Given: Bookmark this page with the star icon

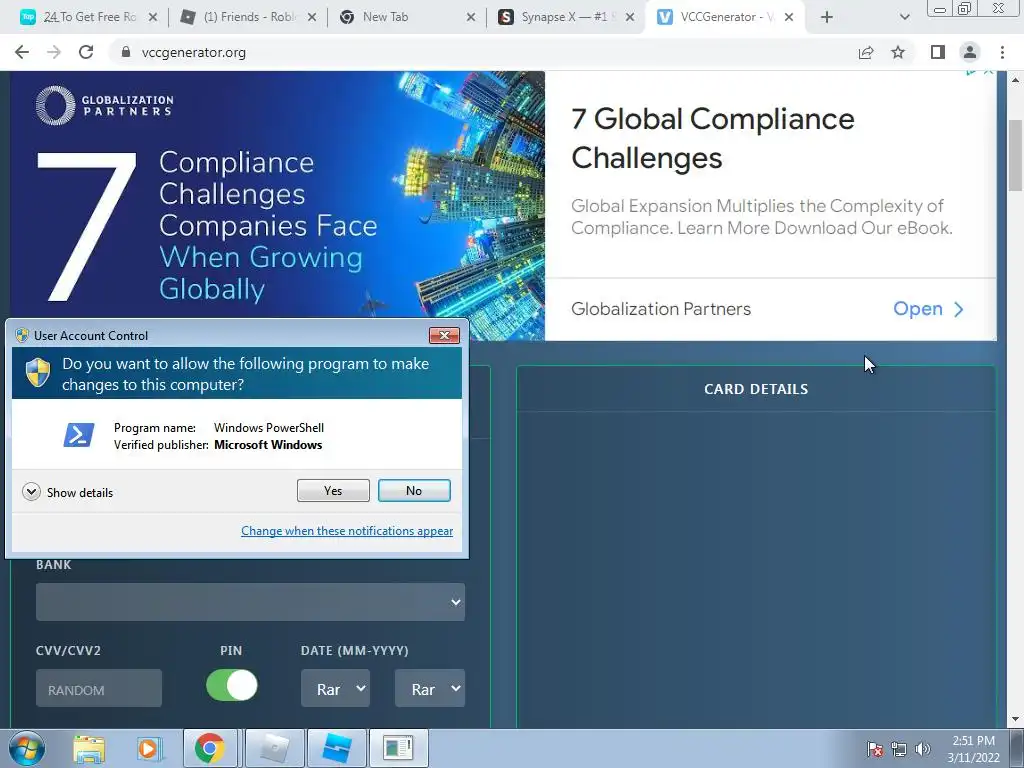Looking at the screenshot, I should 898,52.
